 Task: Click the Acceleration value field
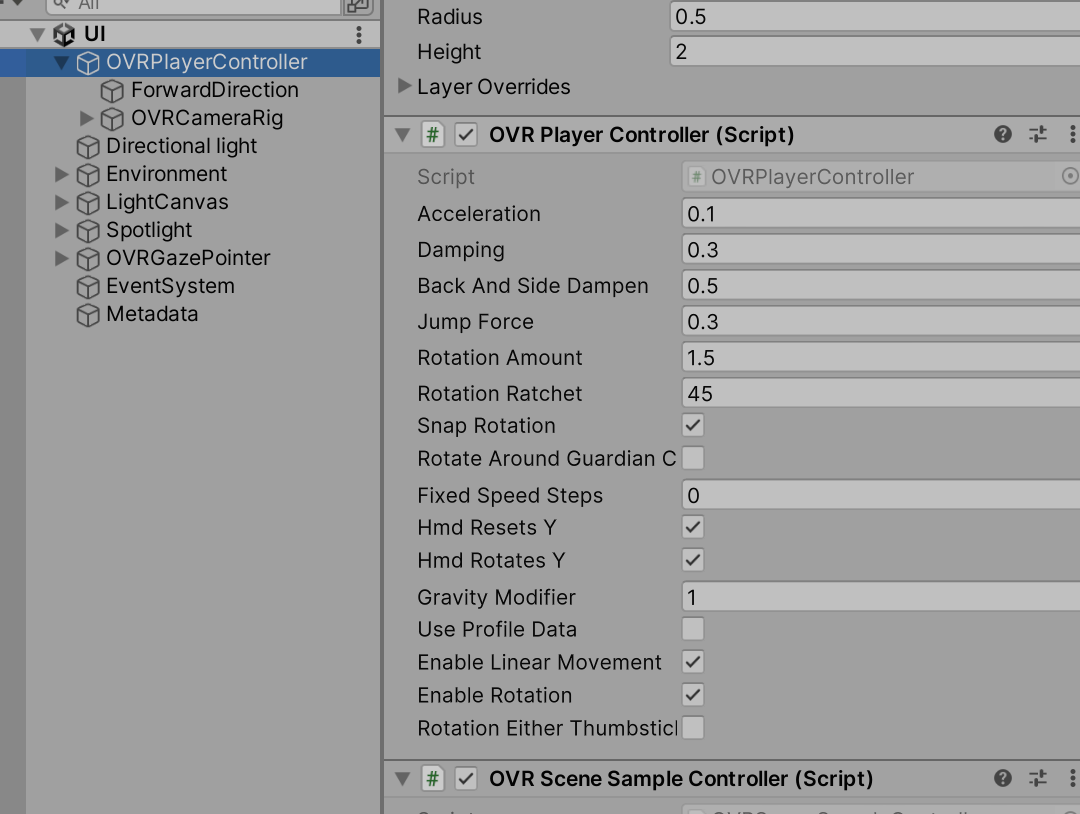[881, 213]
